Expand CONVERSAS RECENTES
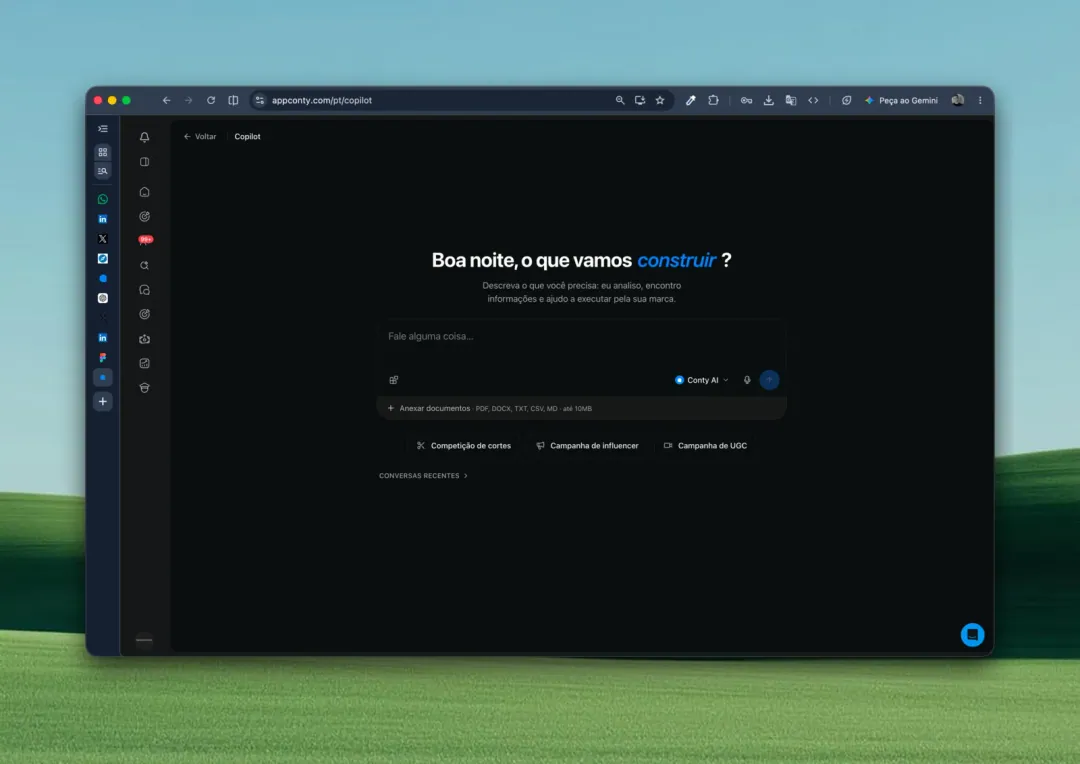This screenshot has width=1080, height=764. 424,476
